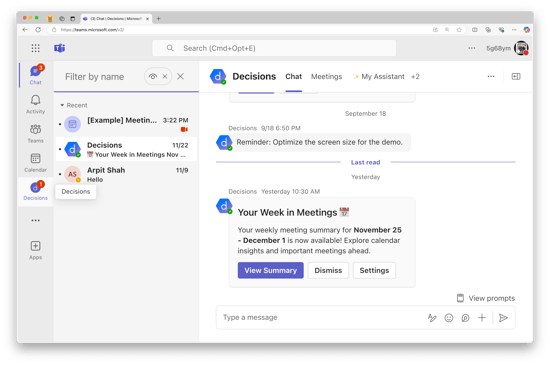Image resolution: width=550 pixels, height=365 pixels.
Task: Select the Decisions chat in list
Action: point(126,149)
